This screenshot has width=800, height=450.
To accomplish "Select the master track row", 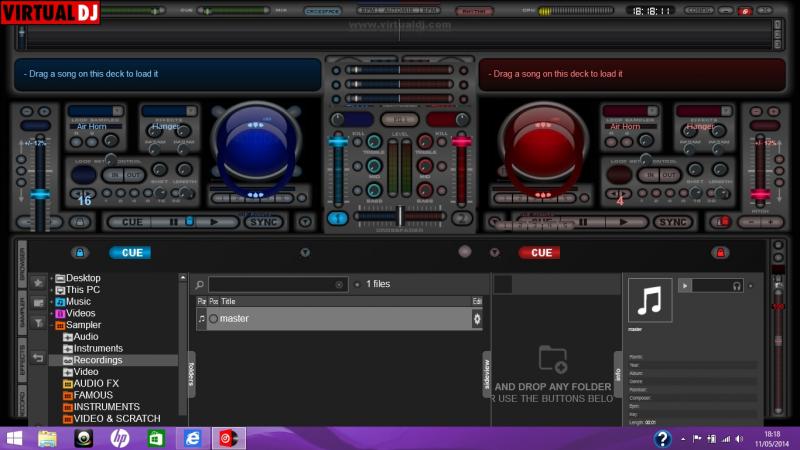I will [x=339, y=319].
